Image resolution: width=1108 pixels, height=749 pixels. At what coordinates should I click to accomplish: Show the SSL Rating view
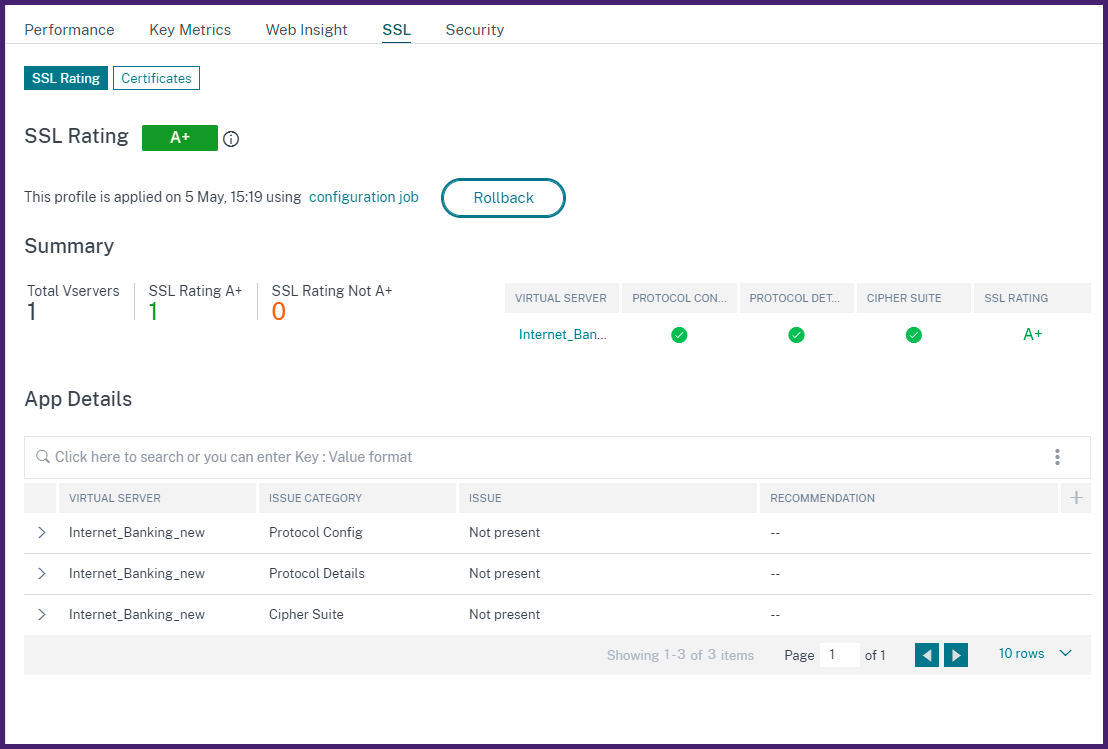point(66,78)
